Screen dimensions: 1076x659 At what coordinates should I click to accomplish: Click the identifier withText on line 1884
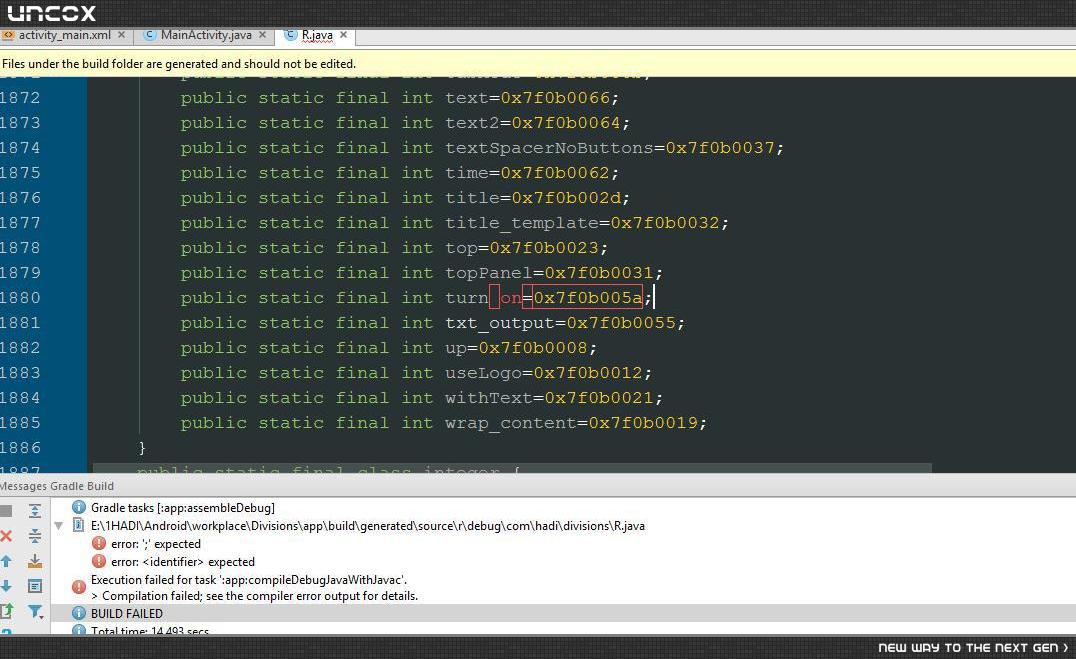click(489, 398)
